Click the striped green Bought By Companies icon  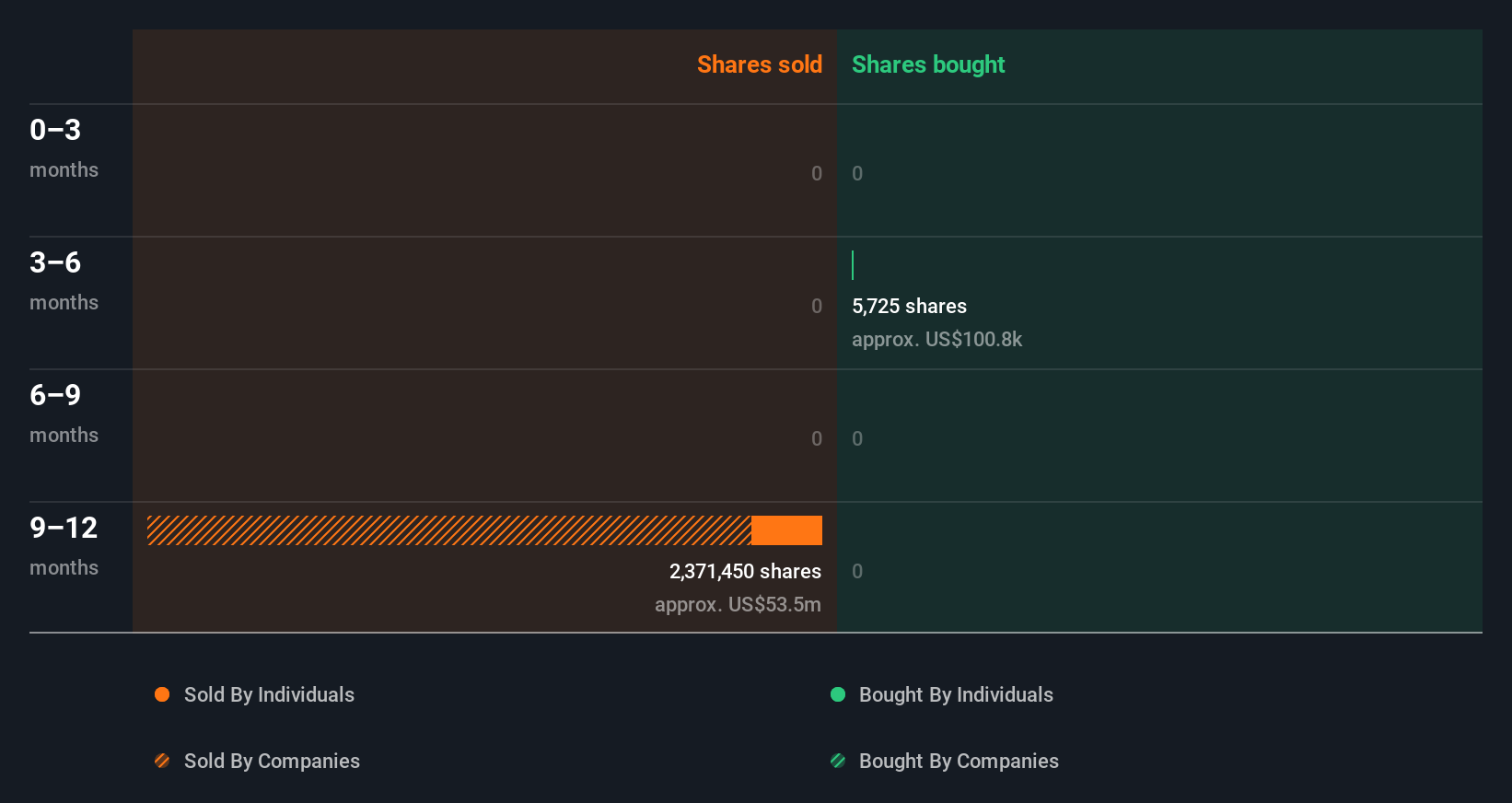(x=838, y=761)
